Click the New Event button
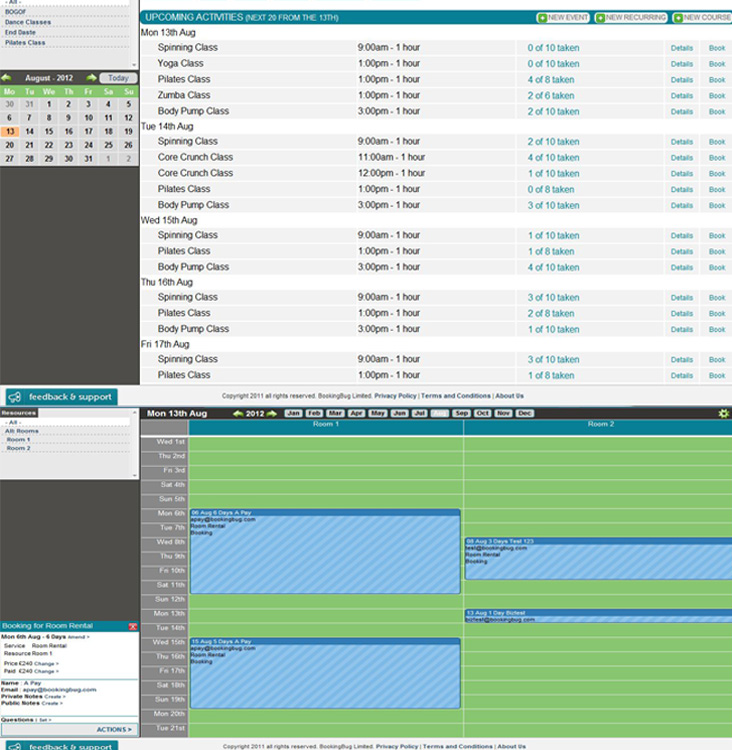Image resolution: width=732 pixels, height=750 pixels. [x=563, y=18]
